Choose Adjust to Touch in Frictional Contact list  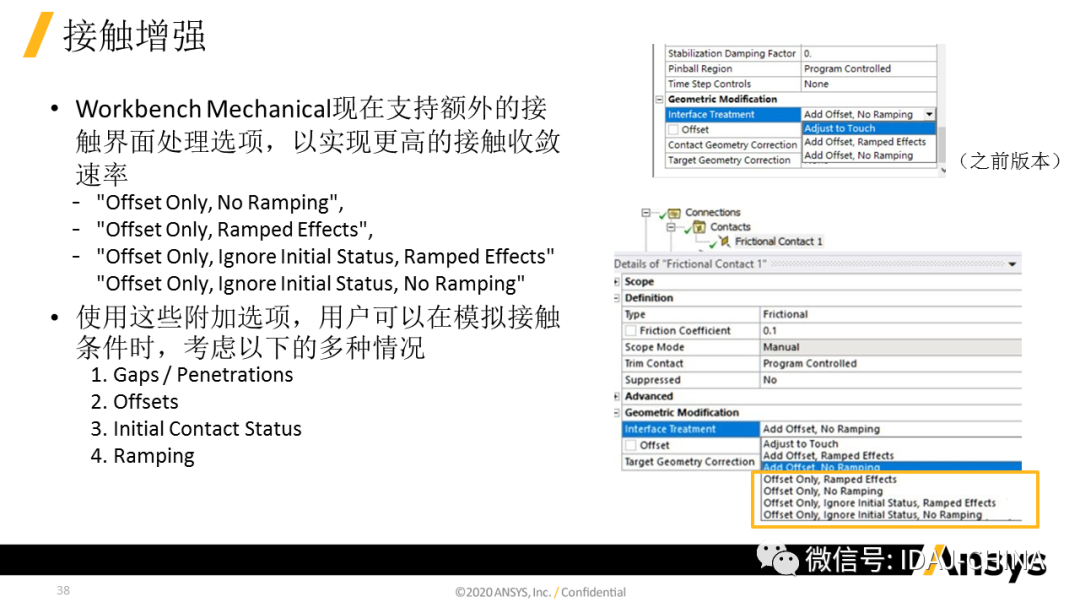(x=800, y=445)
